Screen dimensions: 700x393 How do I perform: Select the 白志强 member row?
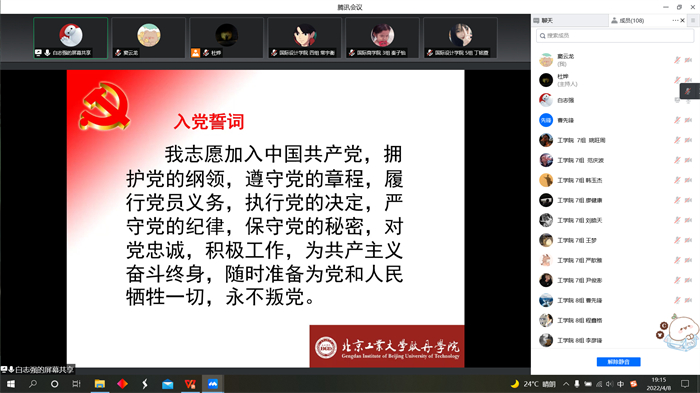coord(615,100)
